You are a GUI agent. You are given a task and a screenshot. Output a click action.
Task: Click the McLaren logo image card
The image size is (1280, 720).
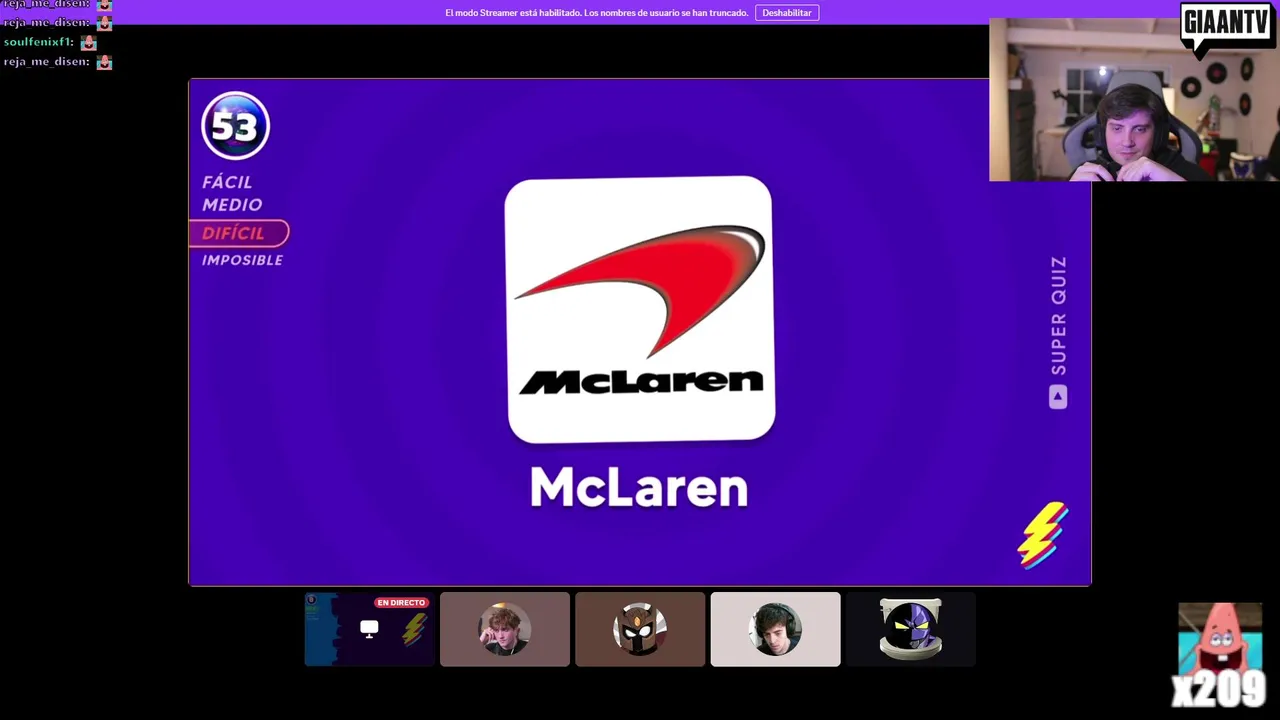pyautogui.click(x=640, y=309)
